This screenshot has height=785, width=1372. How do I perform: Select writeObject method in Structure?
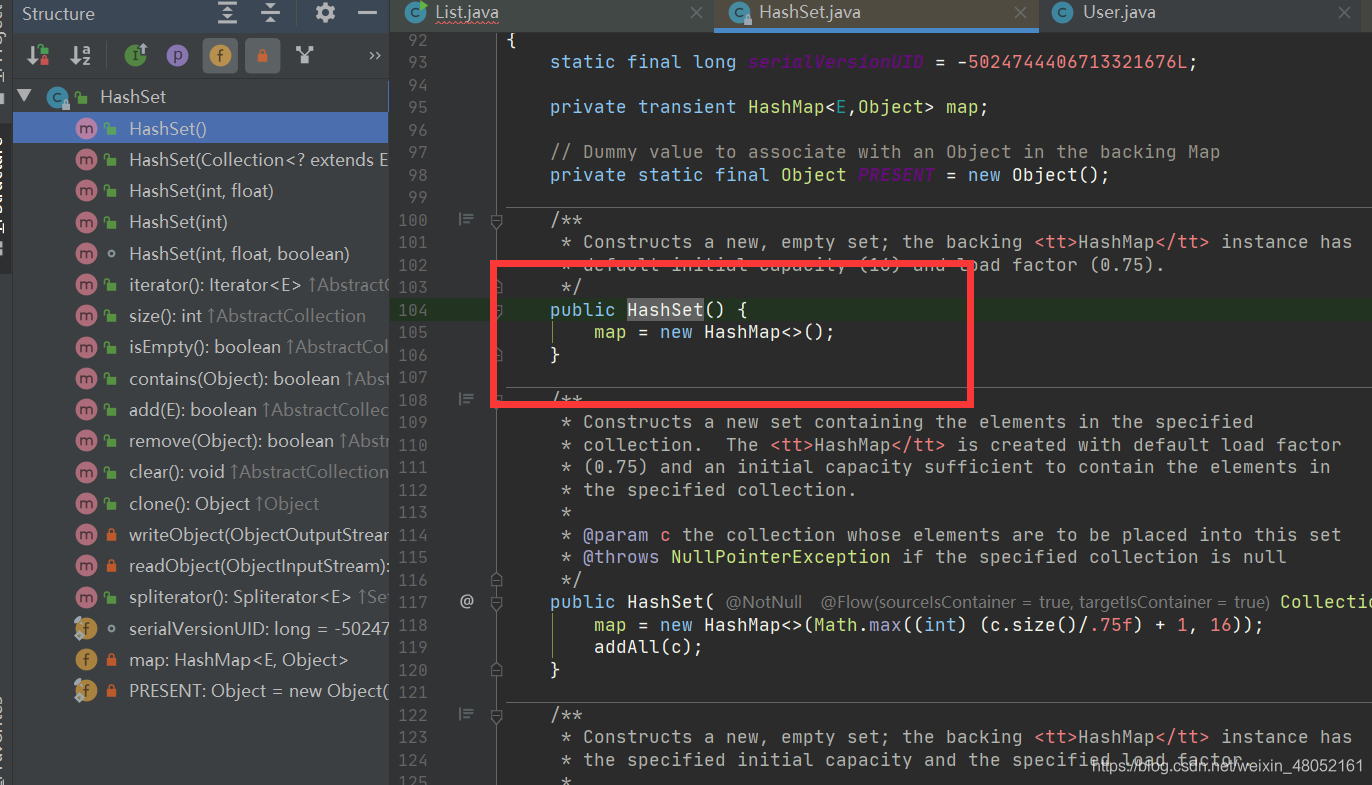[x=200, y=535]
